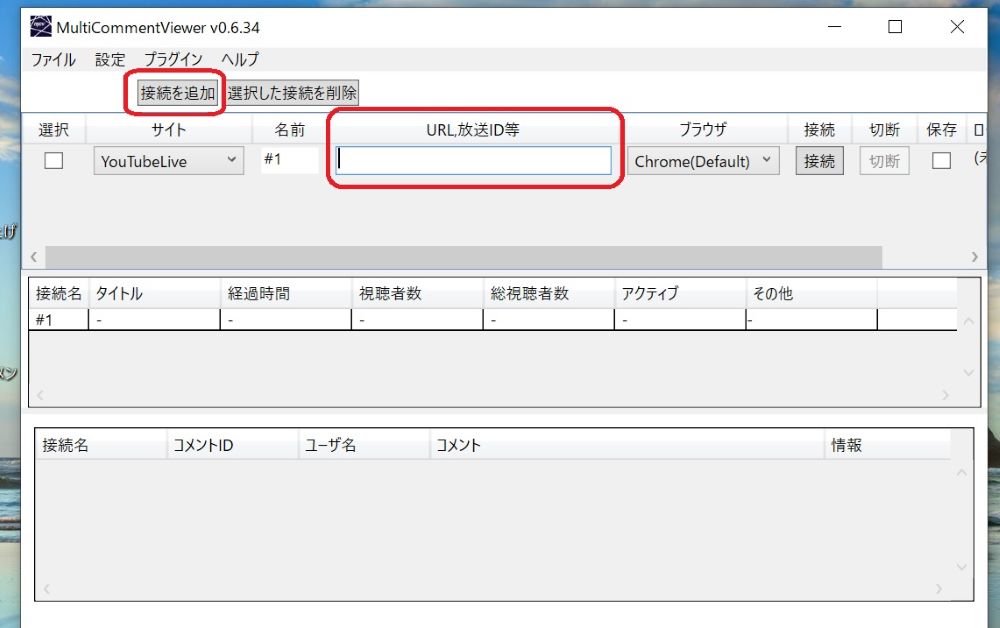Click the 接続名 header in comment list
This screenshot has height=628, width=1000.
[x=101, y=445]
